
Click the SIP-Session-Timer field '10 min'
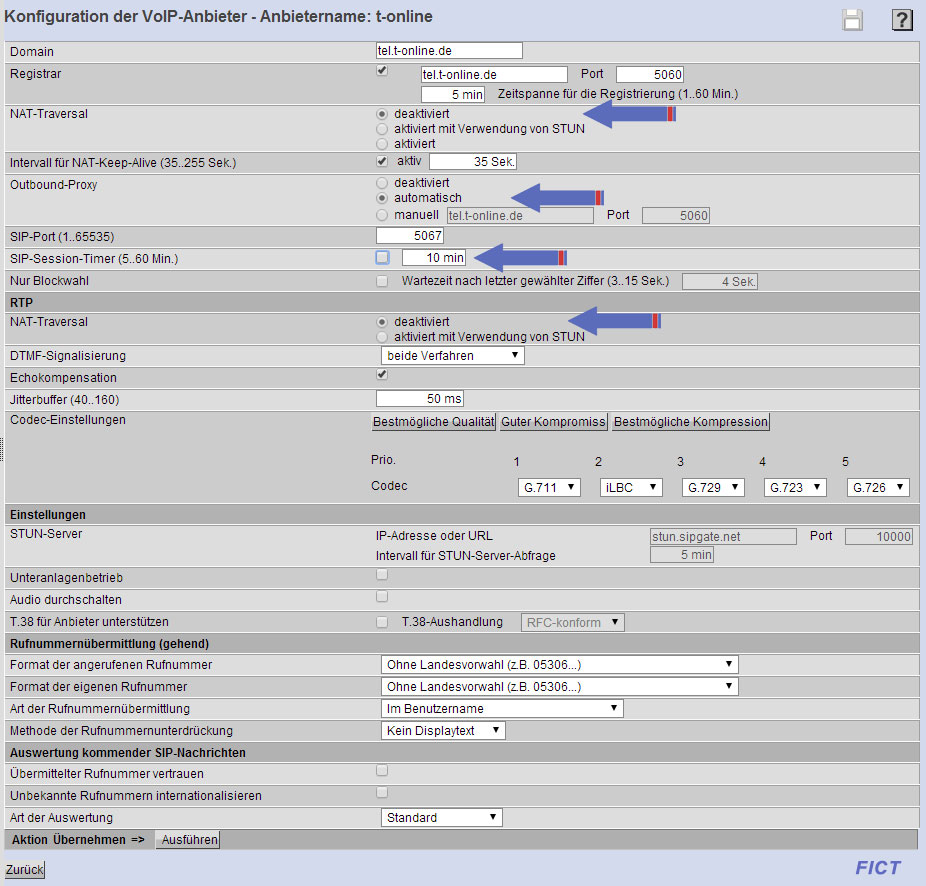pyautogui.click(x=433, y=258)
